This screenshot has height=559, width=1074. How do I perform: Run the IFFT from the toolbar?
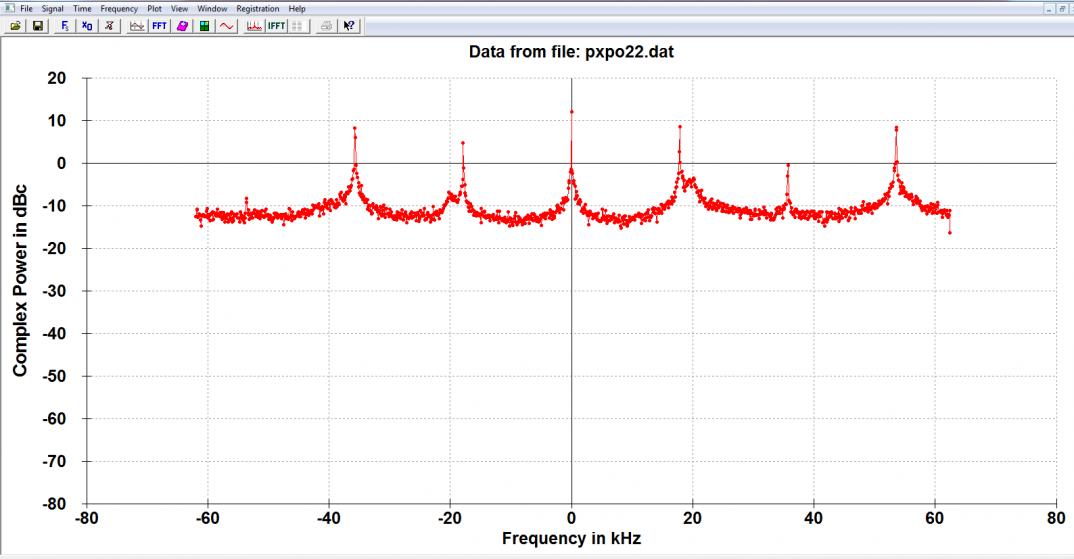277,26
